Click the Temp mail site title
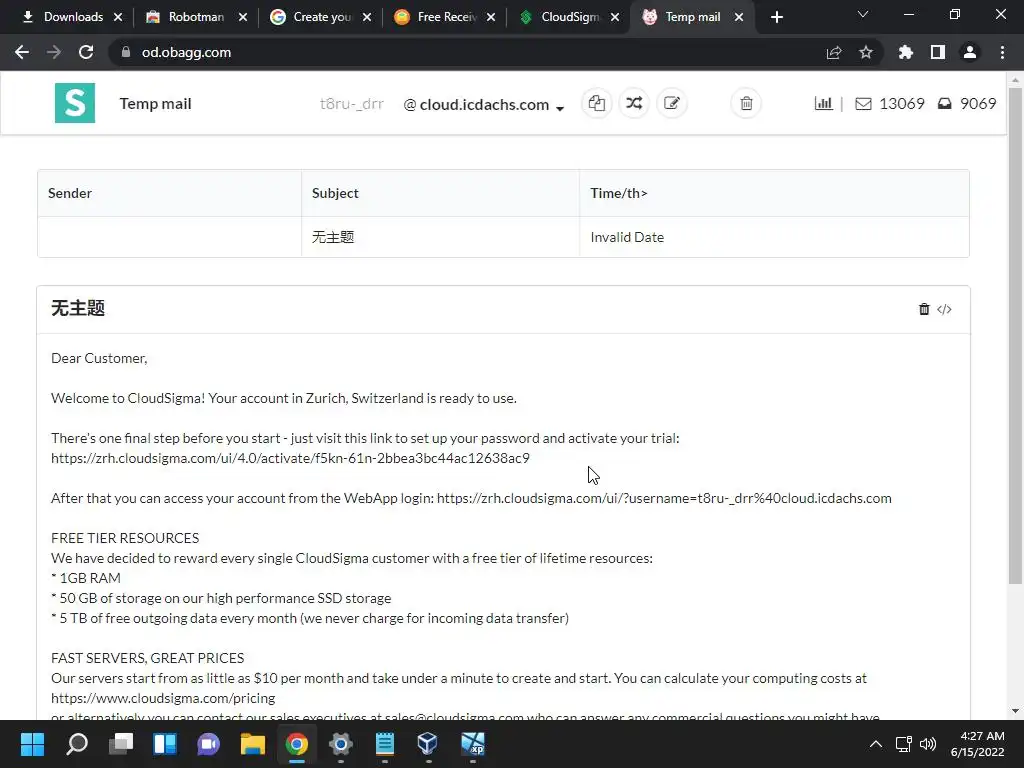 coord(155,104)
